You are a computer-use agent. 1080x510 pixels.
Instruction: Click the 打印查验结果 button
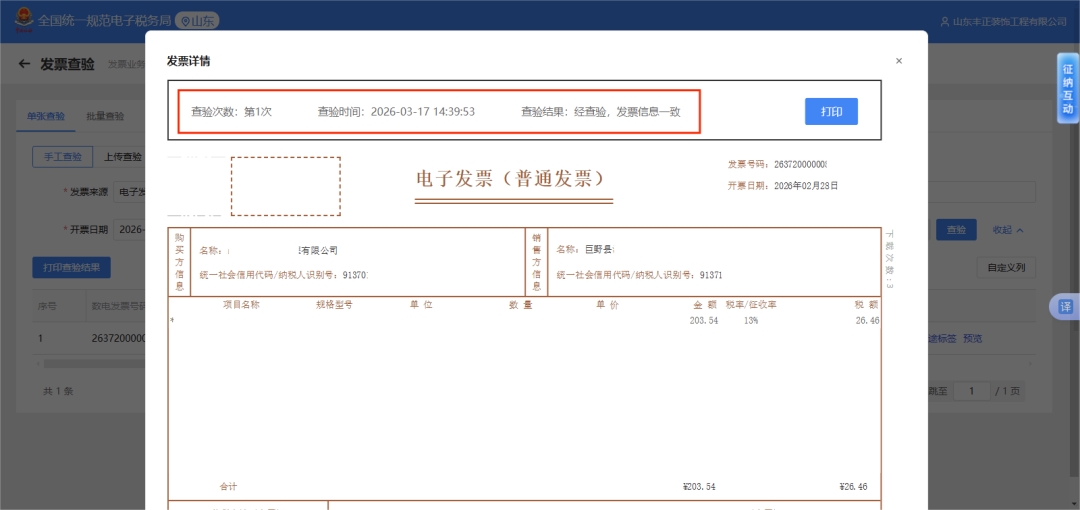coord(72,267)
